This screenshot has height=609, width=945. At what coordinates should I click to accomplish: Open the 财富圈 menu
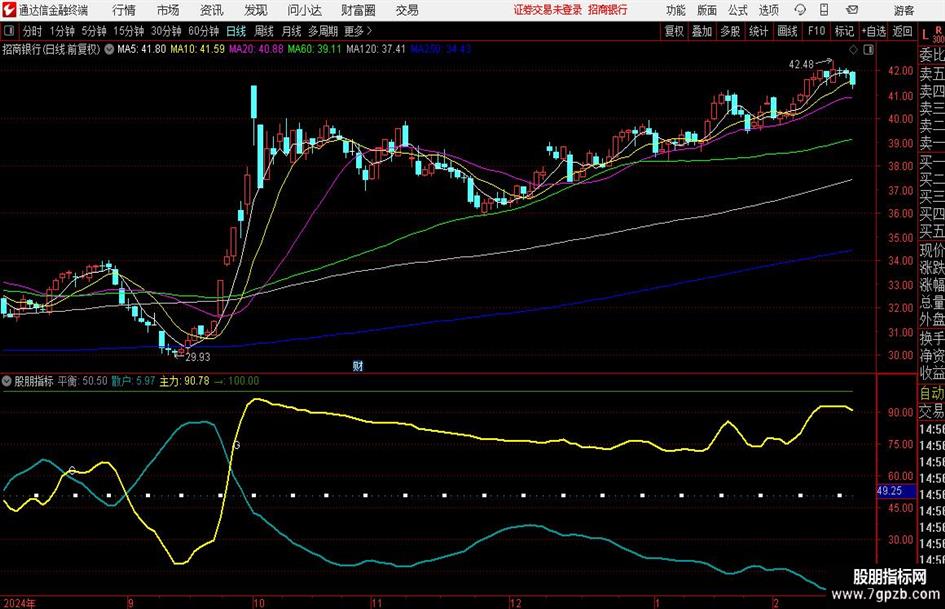(x=358, y=10)
